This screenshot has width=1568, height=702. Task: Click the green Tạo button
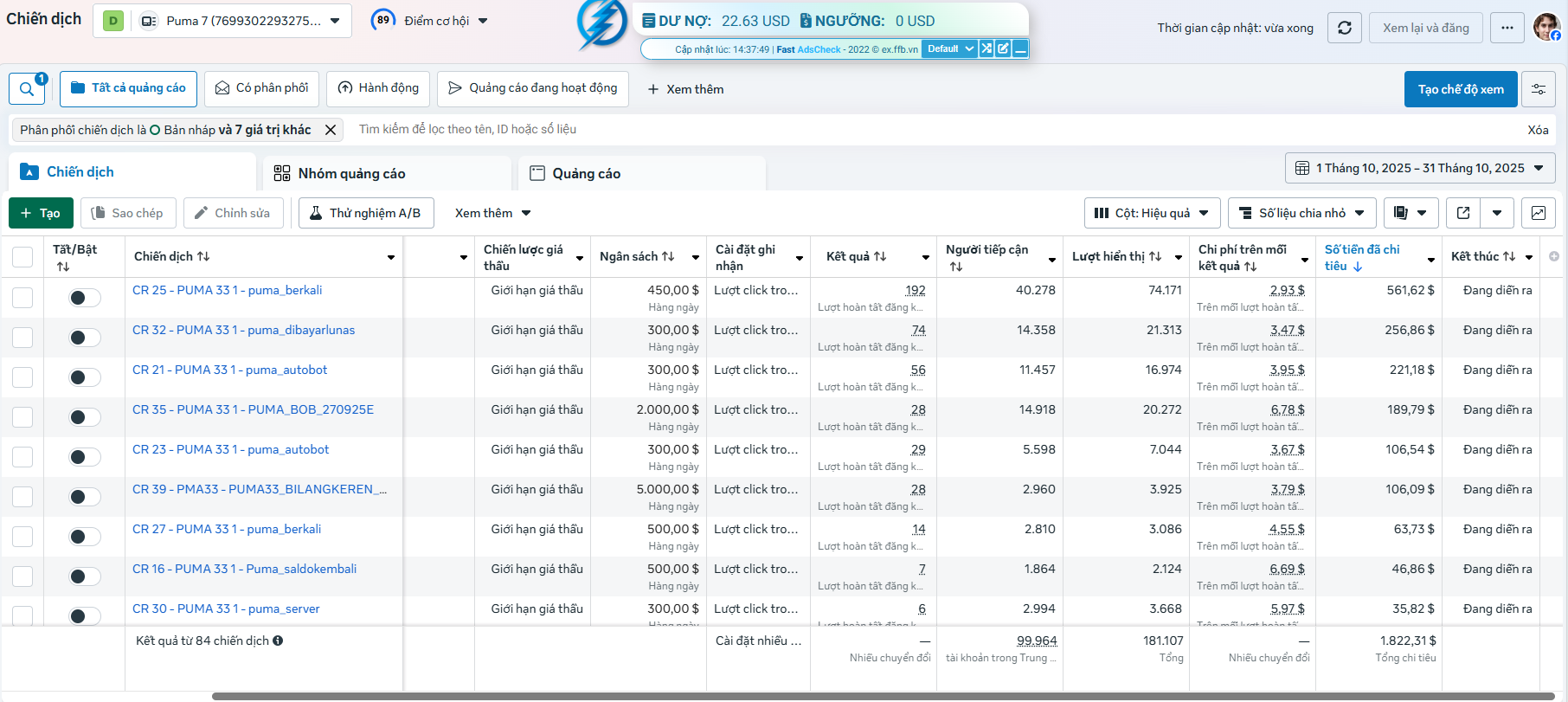[x=41, y=213]
